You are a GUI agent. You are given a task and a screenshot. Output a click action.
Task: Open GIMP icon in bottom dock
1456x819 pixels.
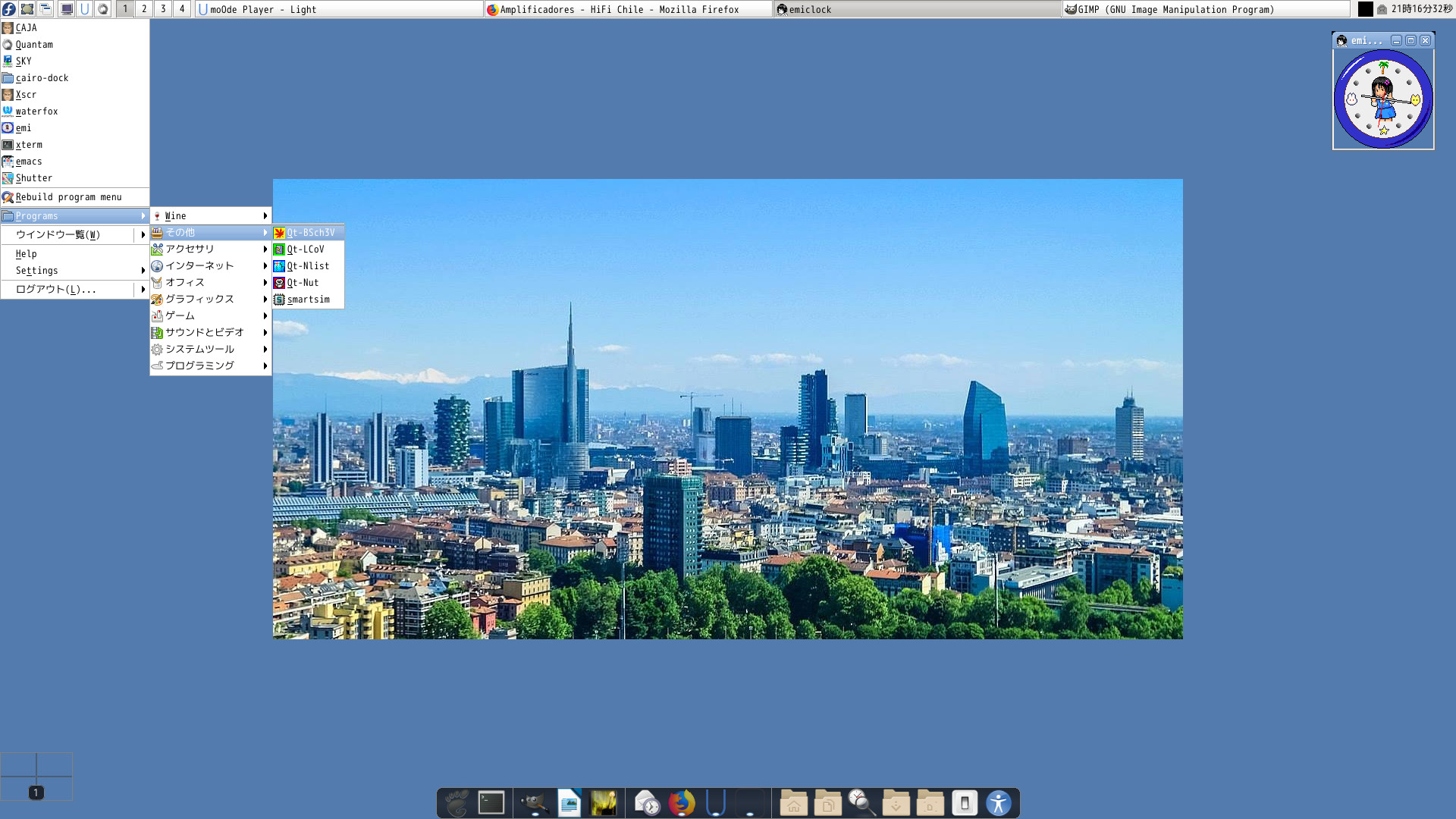pos(533,802)
